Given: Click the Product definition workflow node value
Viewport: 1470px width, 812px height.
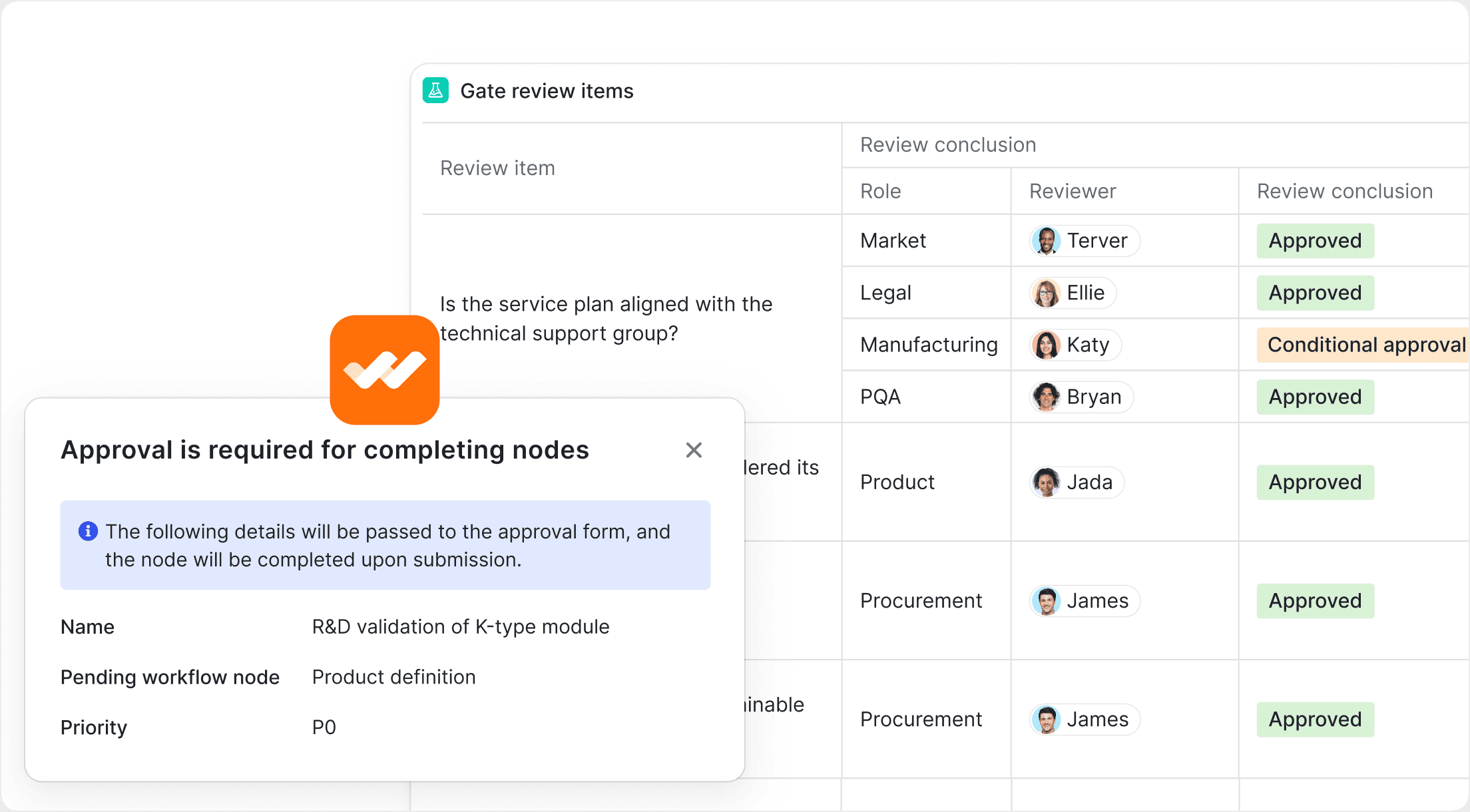Looking at the screenshot, I should click(393, 677).
